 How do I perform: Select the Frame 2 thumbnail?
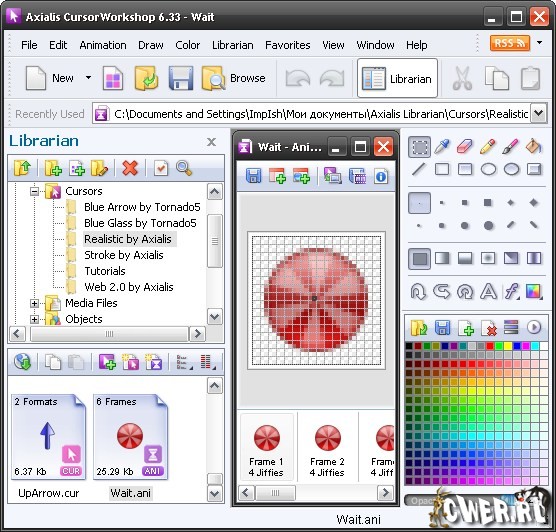[327, 448]
